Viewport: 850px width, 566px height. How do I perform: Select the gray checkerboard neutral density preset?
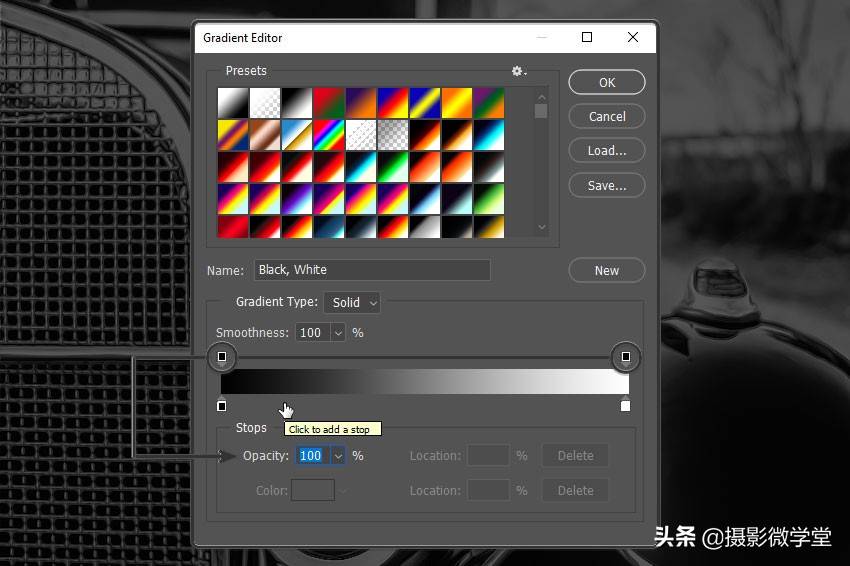point(393,135)
